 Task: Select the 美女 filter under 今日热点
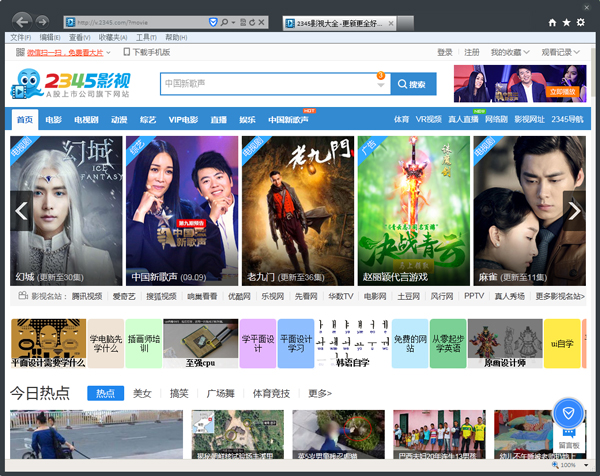coord(142,393)
